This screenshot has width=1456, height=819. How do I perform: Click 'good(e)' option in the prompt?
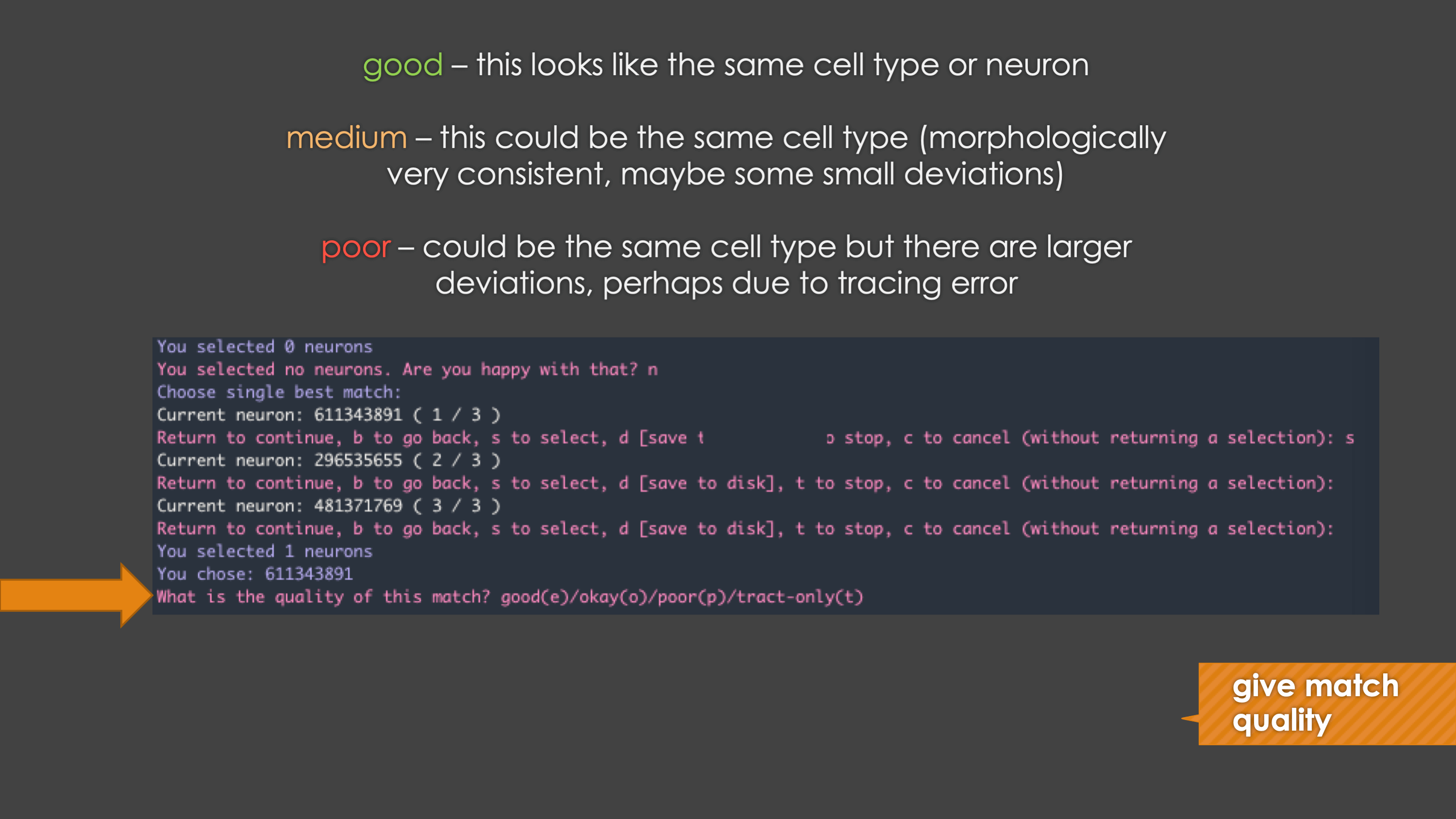(534, 597)
